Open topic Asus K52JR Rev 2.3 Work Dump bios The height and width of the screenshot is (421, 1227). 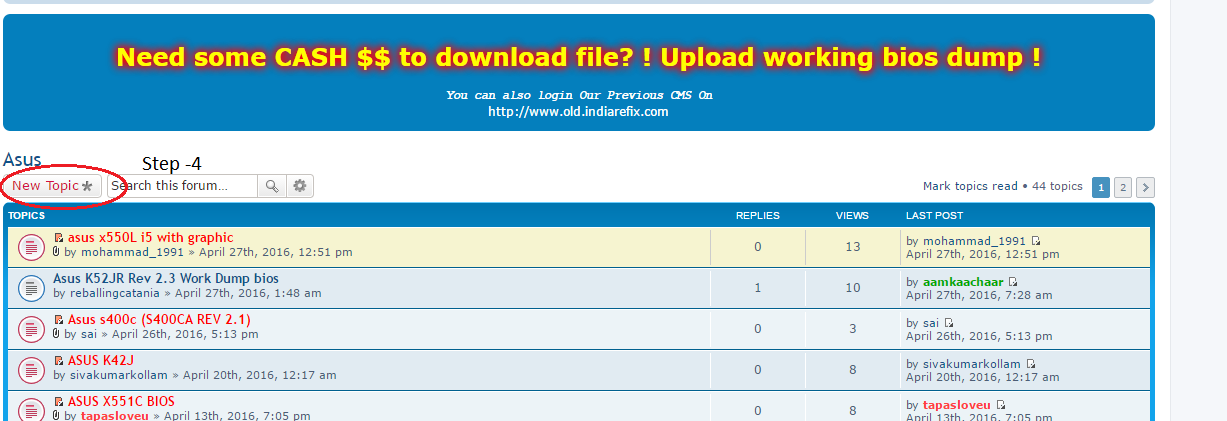pyautogui.click(x=166, y=279)
